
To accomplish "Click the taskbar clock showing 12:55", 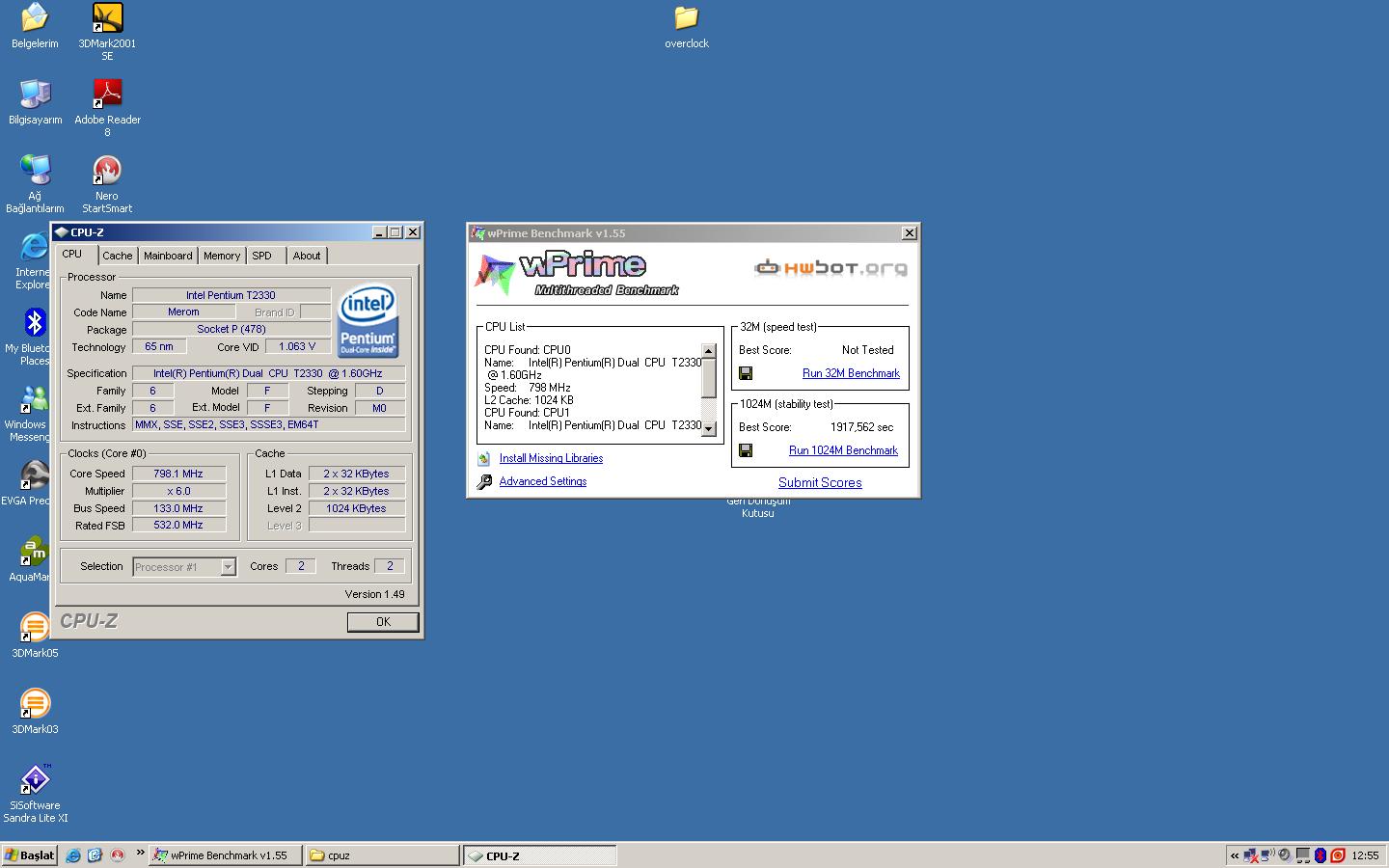I will [x=1365, y=855].
